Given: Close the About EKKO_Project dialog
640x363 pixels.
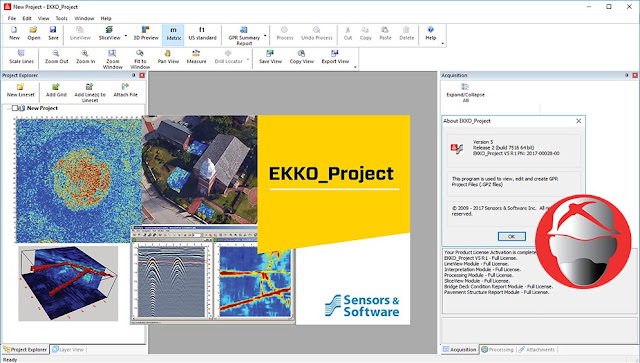Looking at the screenshot, I should [x=578, y=121].
